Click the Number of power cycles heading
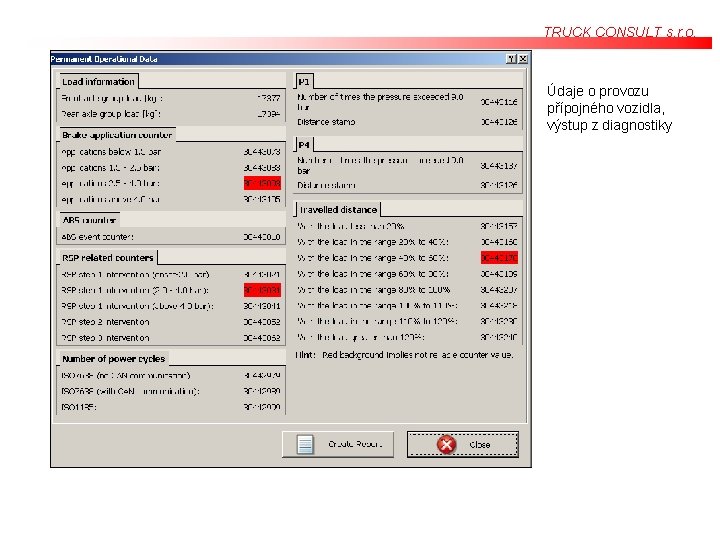This screenshot has width=720, height=540. [114, 359]
